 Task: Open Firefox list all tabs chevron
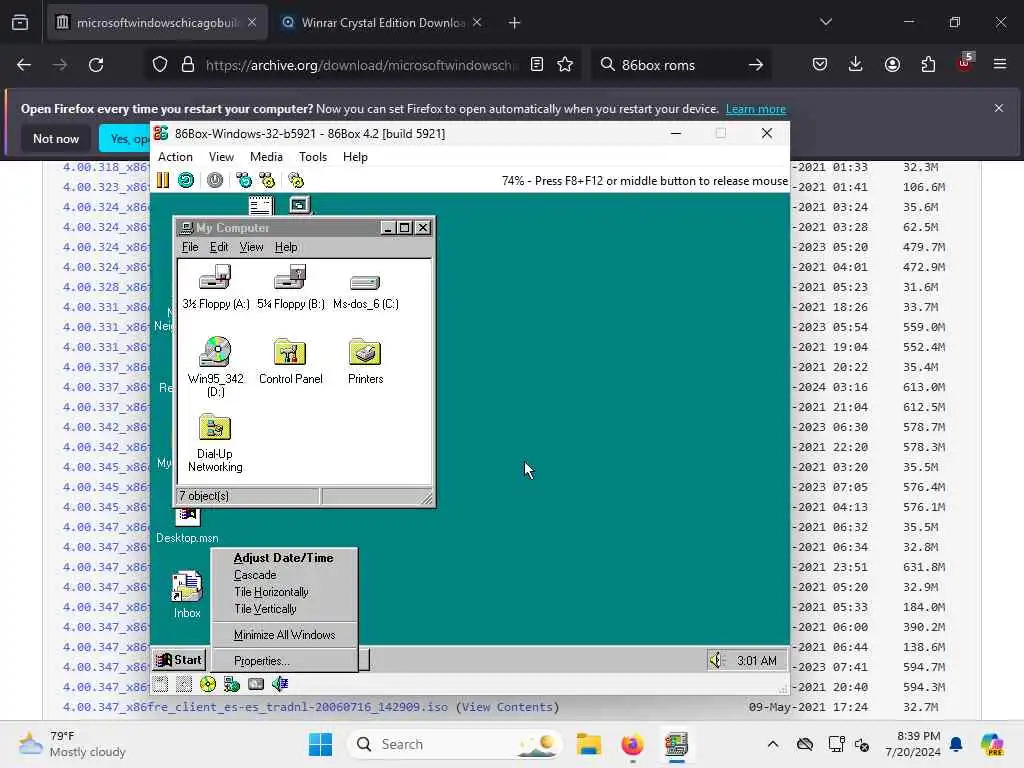(x=825, y=22)
